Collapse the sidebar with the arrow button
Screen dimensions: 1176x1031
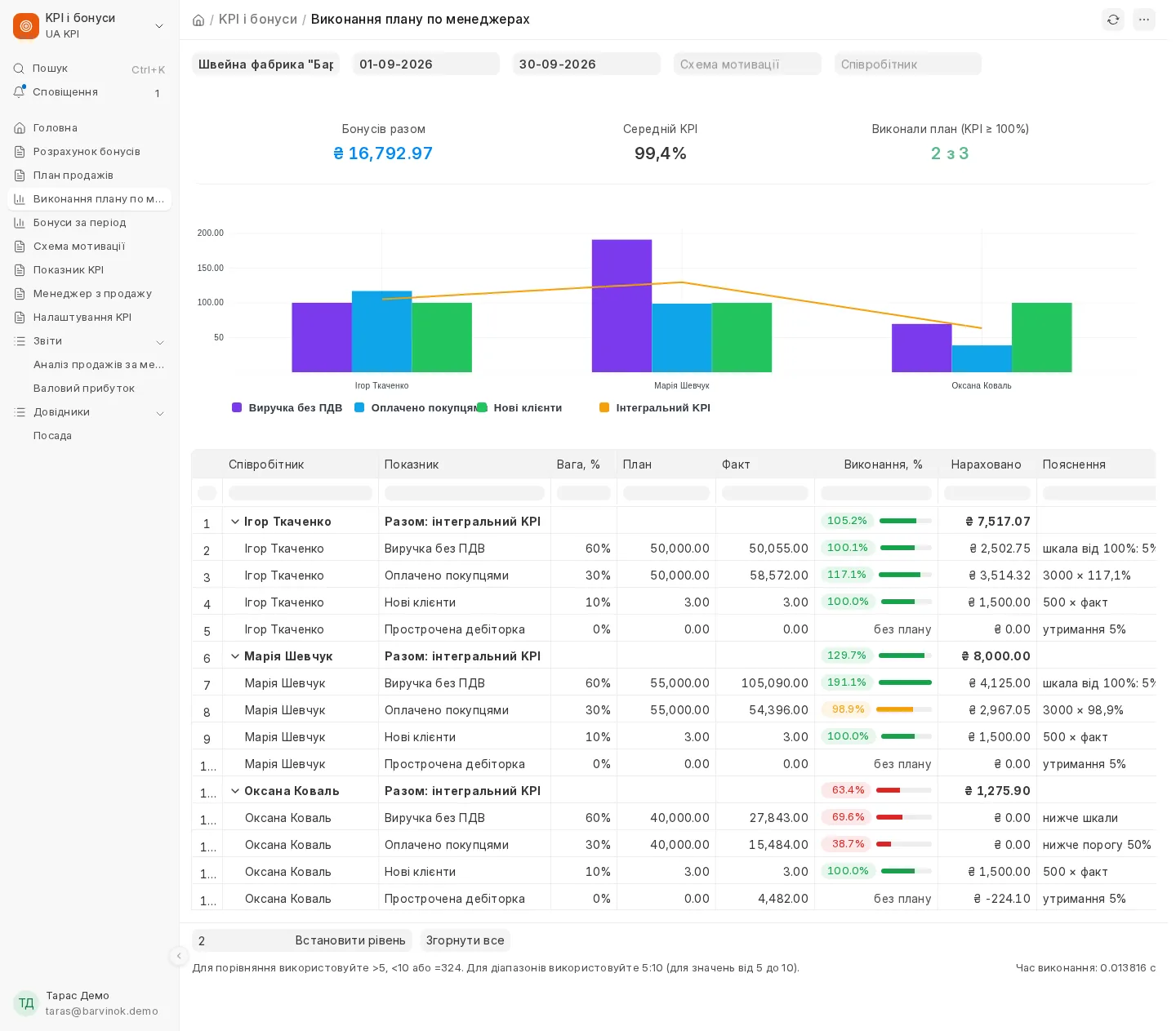coord(179,956)
